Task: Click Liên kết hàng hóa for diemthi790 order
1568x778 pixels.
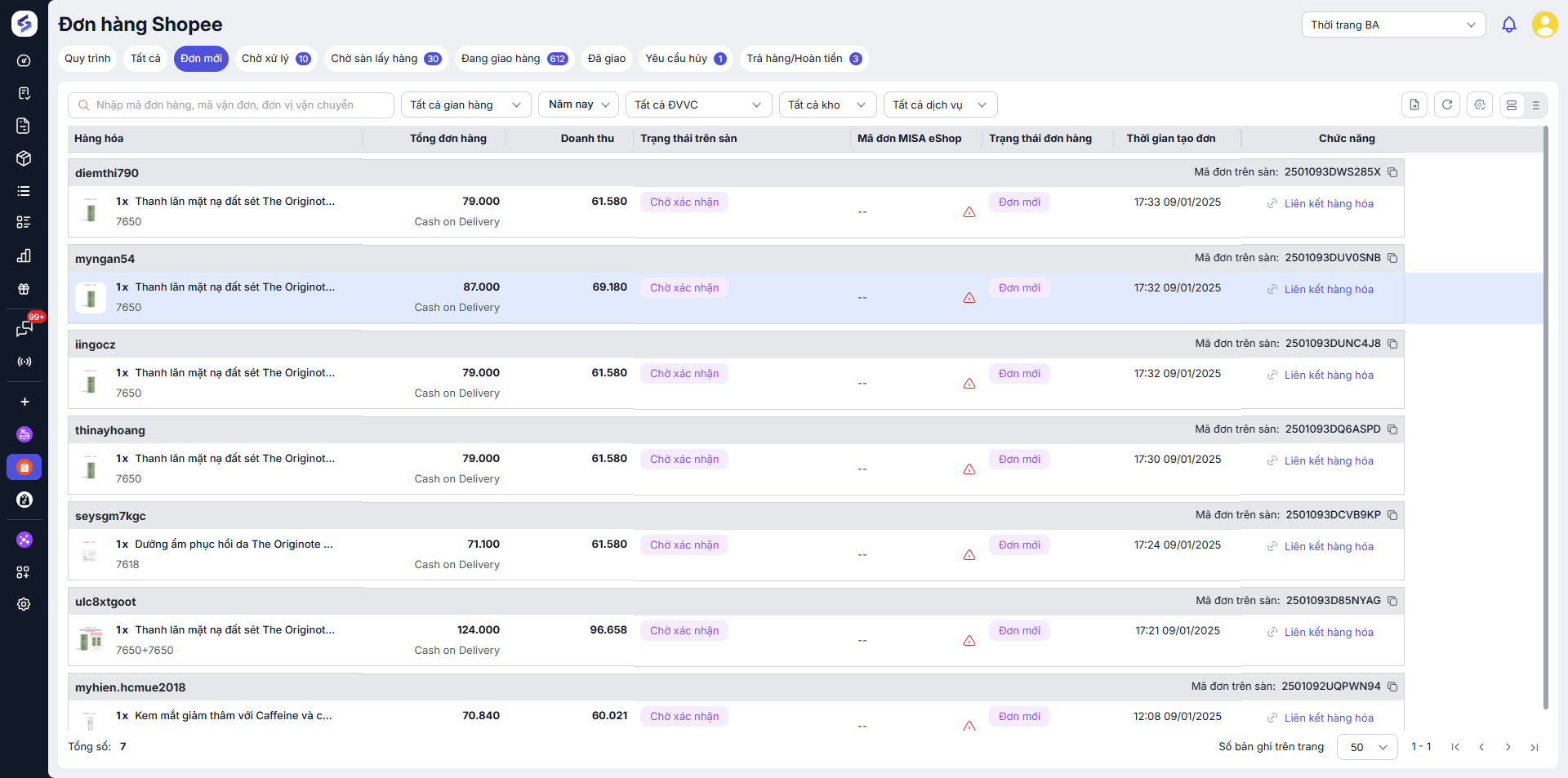Action: click(x=1328, y=204)
